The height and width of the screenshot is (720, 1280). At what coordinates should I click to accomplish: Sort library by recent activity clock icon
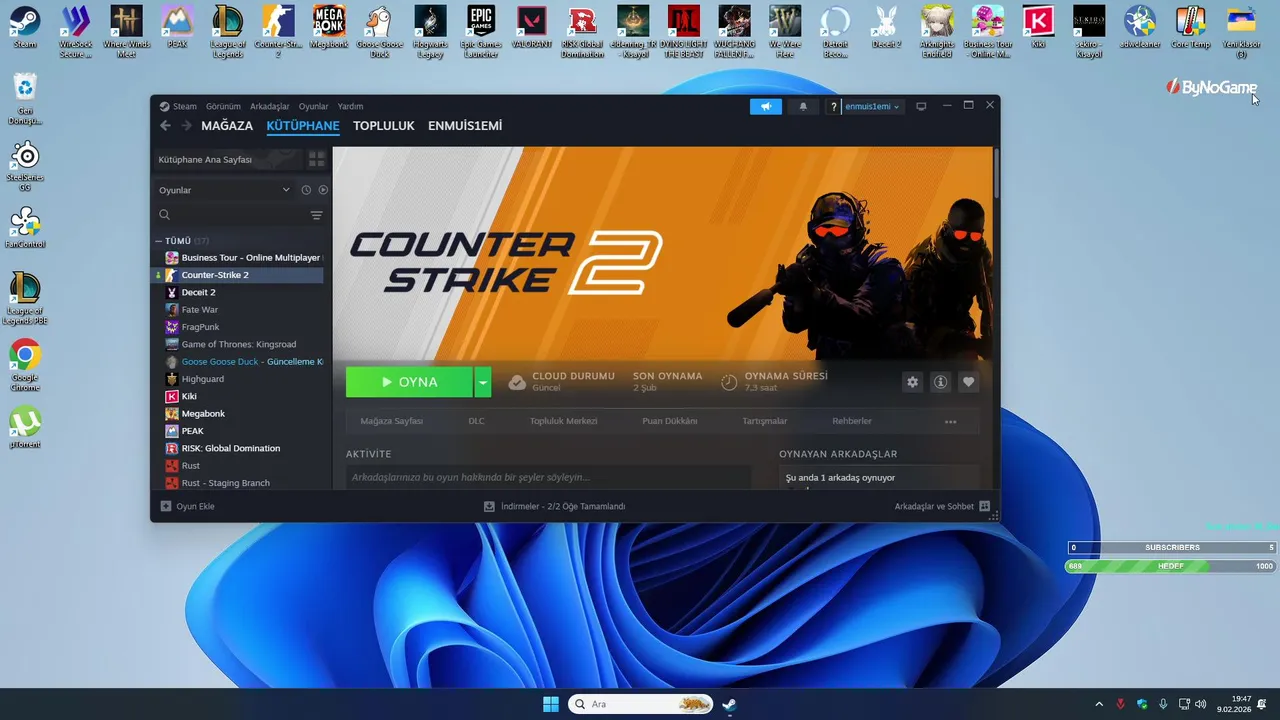306,190
